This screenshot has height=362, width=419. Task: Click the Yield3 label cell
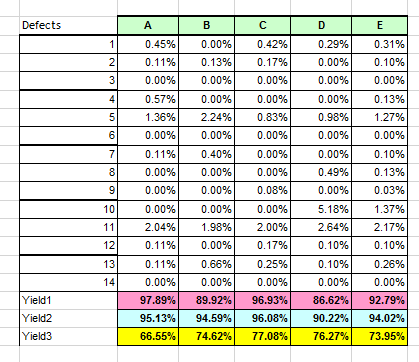click(x=68, y=336)
